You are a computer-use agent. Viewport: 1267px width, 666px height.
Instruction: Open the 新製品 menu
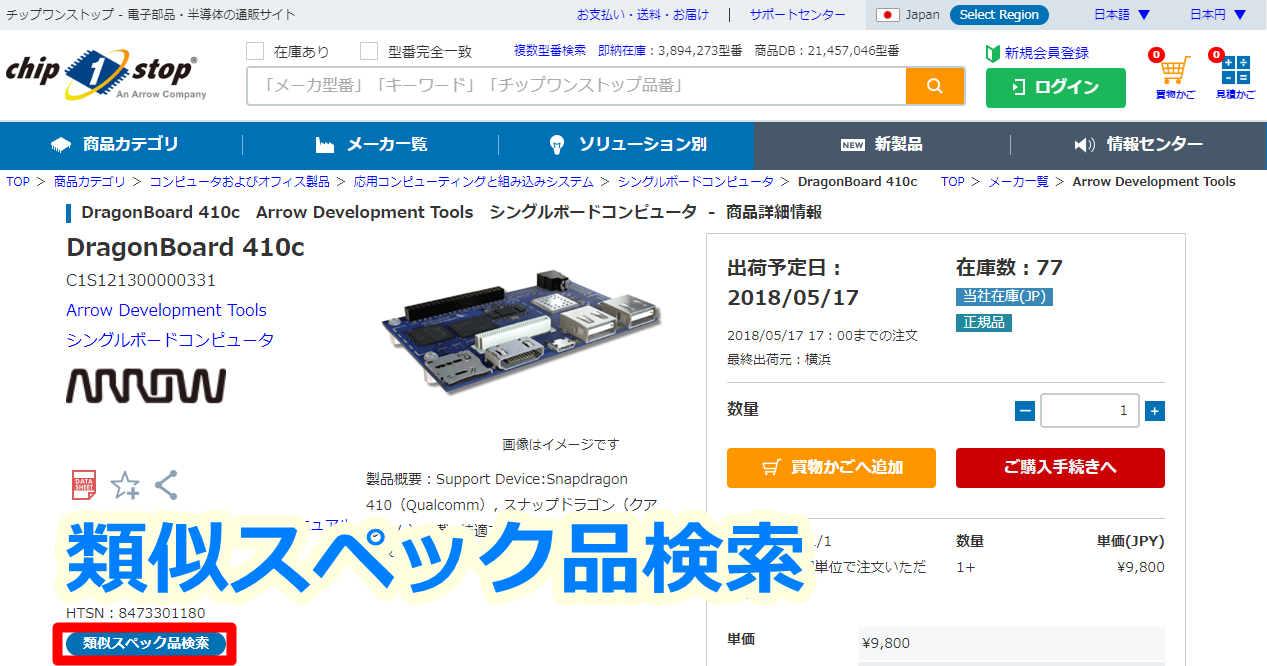coord(882,145)
